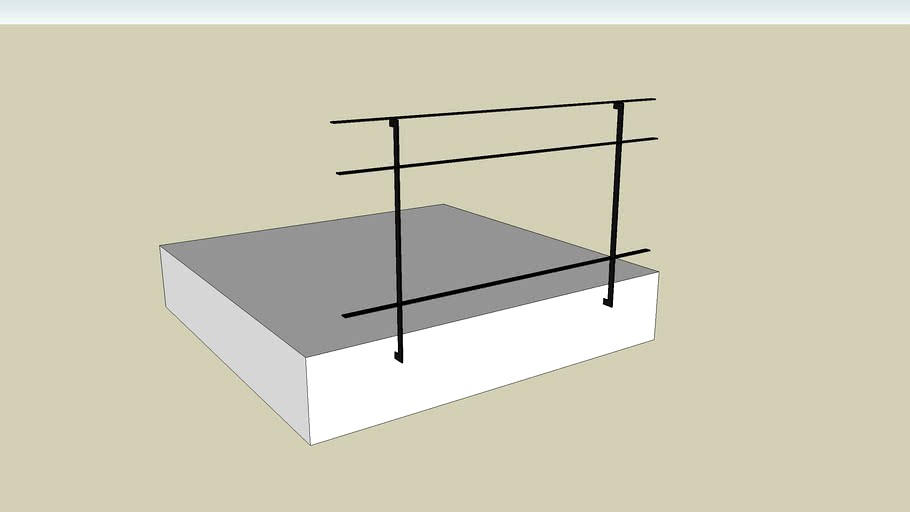This screenshot has height=512, width=910.
Task: Click the right vertical railing post
Action: [x=614, y=200]
